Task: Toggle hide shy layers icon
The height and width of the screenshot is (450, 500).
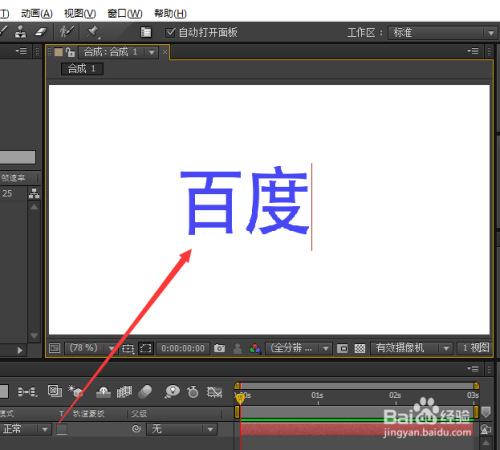Action: [x=103, y=392]
